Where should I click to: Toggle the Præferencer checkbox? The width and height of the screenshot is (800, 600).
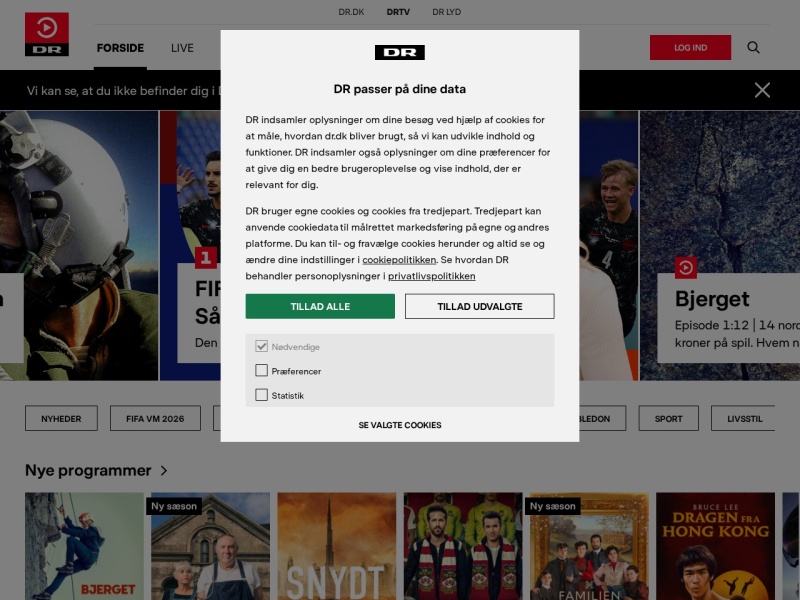261,370
